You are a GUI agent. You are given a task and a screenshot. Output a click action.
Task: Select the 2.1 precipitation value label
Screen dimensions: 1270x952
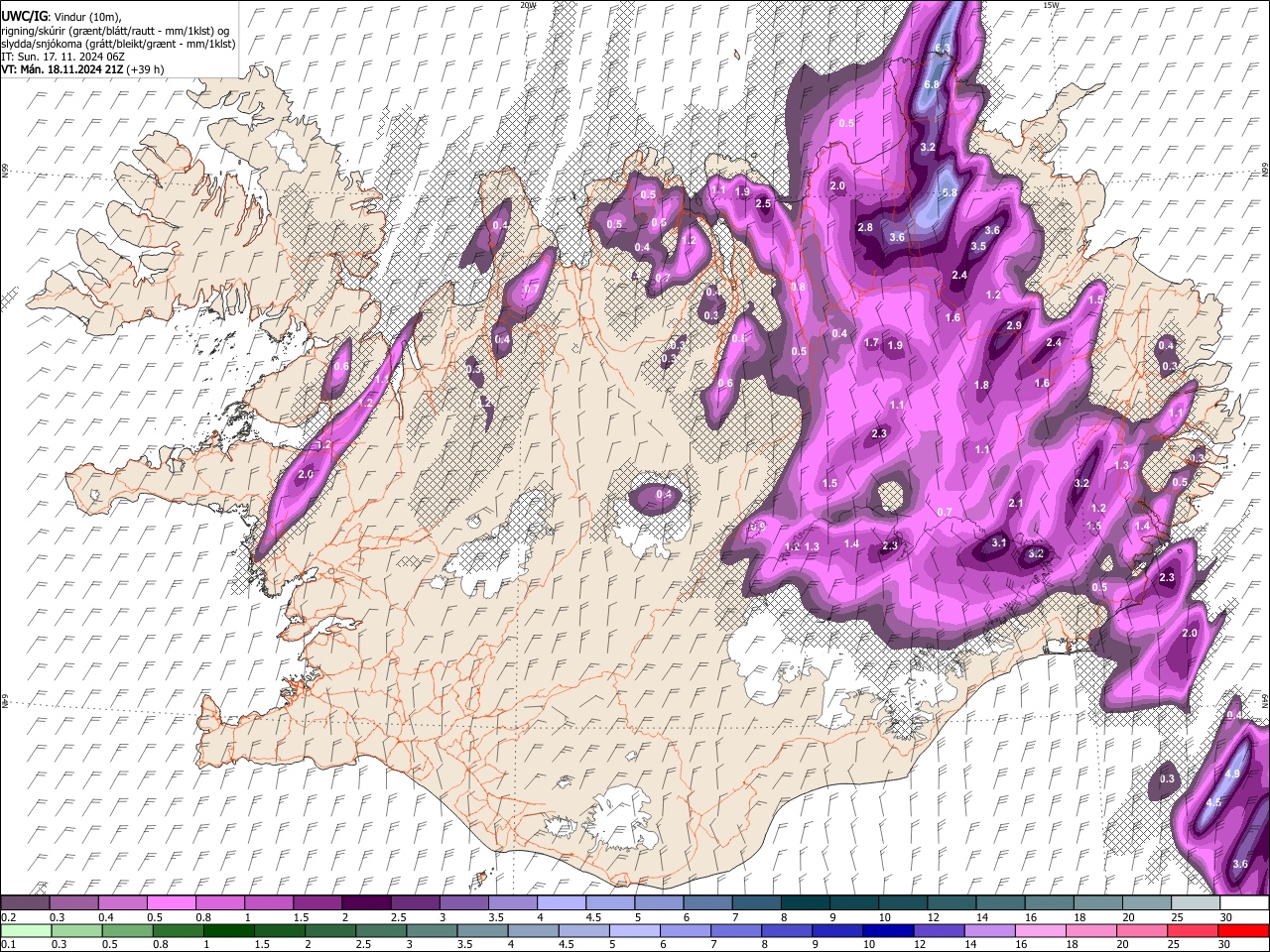point(1016,504)
